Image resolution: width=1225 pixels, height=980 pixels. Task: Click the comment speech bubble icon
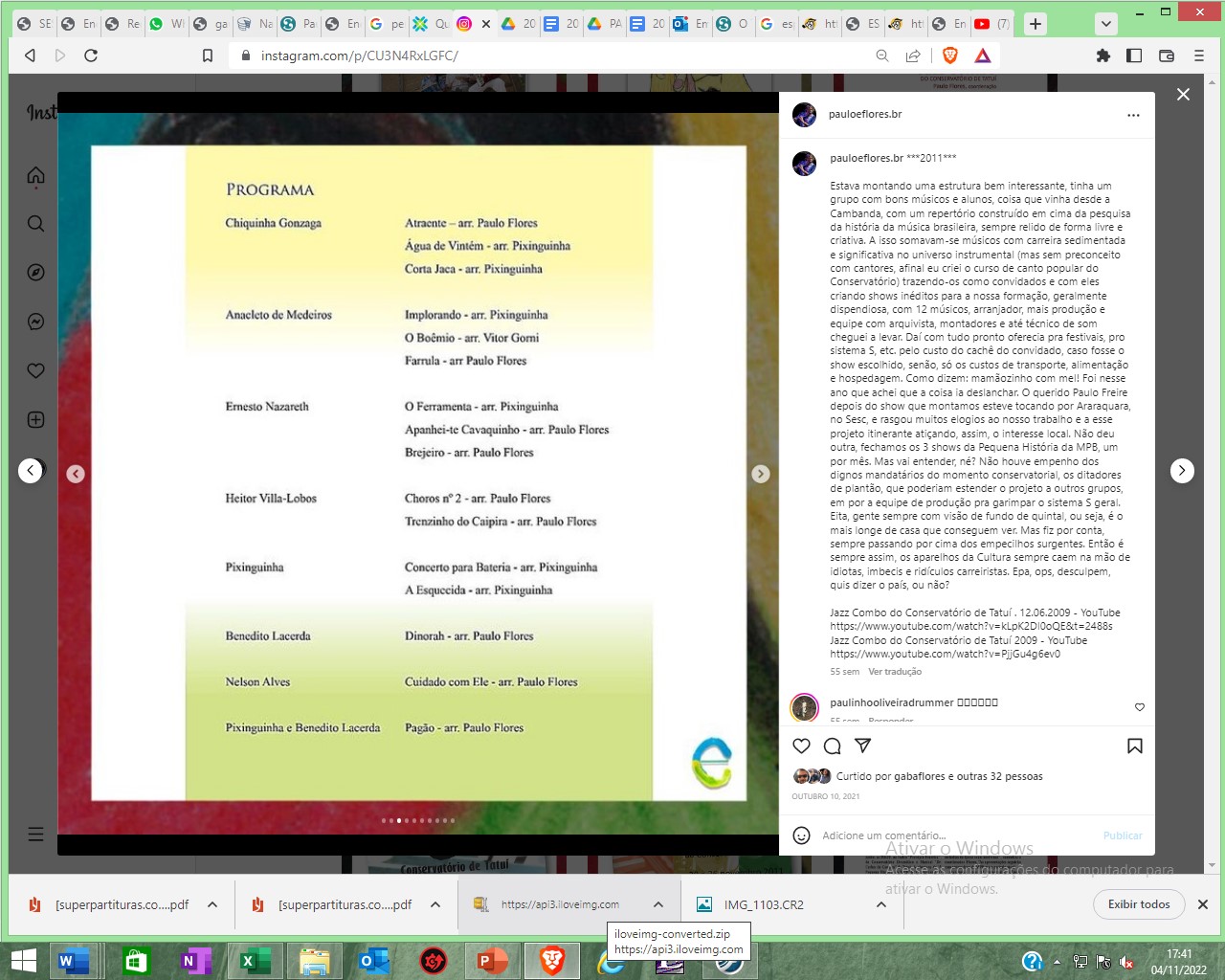click(833, 746)
